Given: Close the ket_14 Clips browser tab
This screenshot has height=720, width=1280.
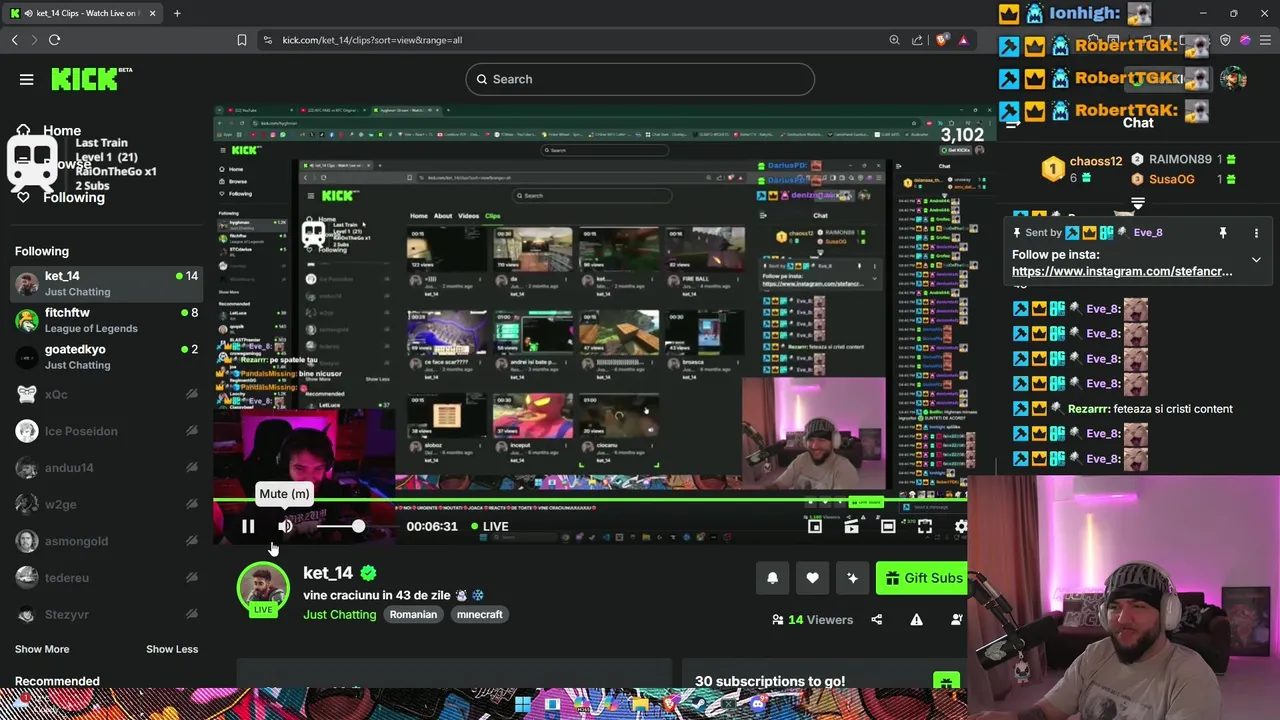Looking at the screenshot, I should pos(151,13).
